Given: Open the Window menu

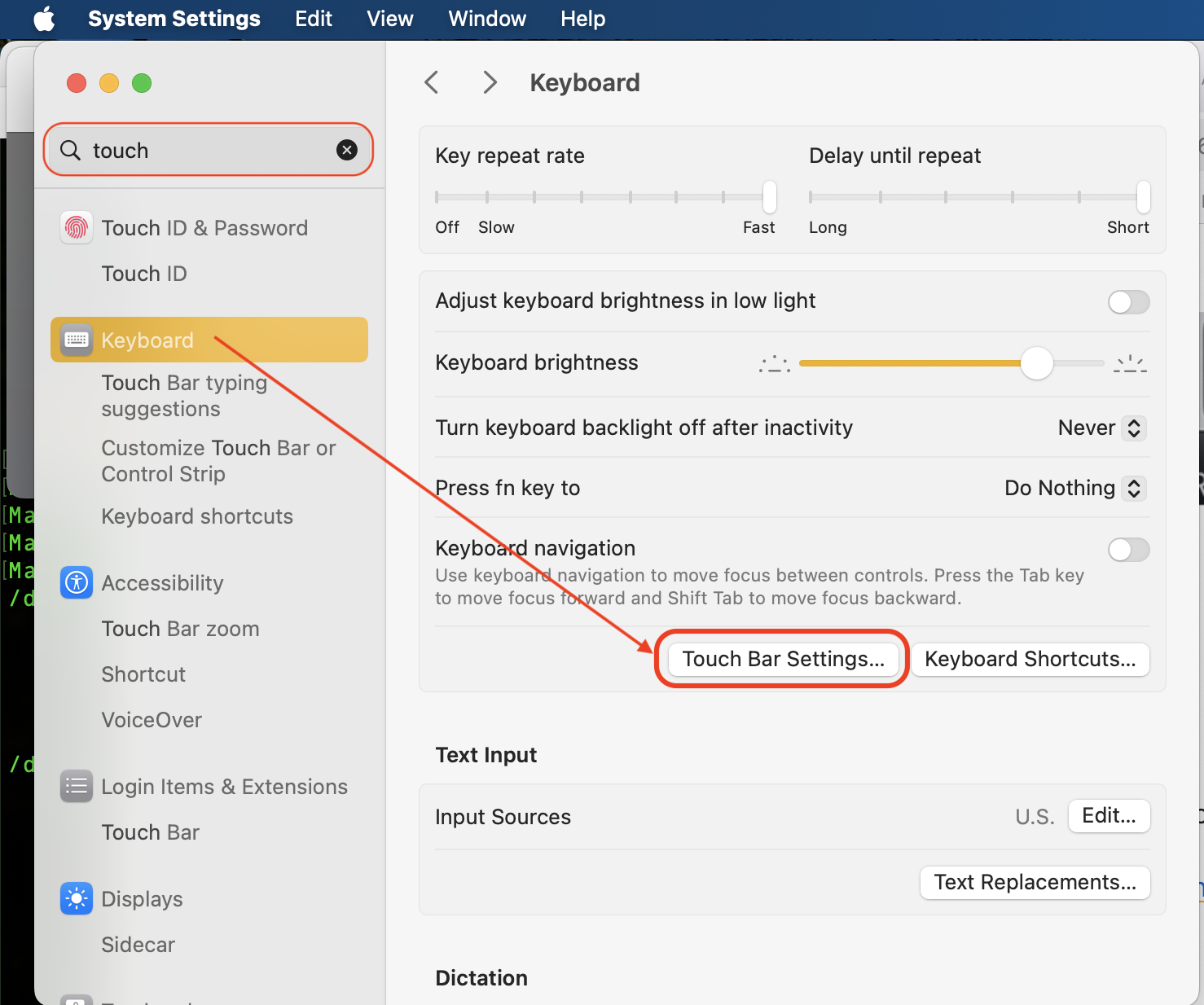Looking at the screenshot, I should (x=487, y=19).
